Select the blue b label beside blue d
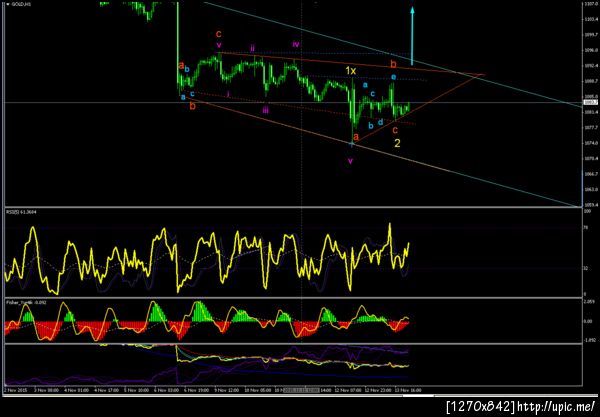The height and width of the screenshot is (417, 600). (370, 125)
